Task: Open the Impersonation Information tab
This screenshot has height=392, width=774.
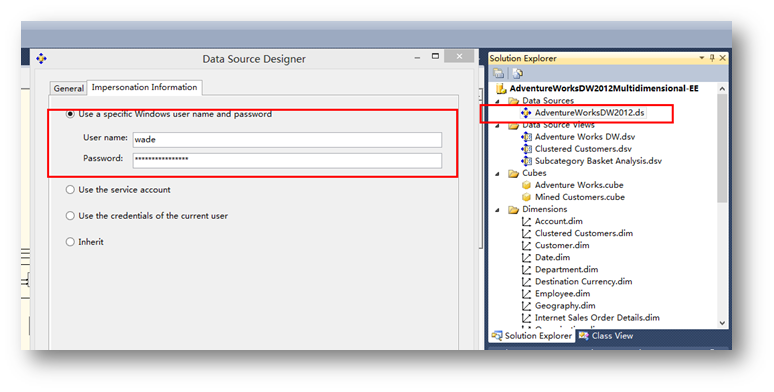Action: 144,87
